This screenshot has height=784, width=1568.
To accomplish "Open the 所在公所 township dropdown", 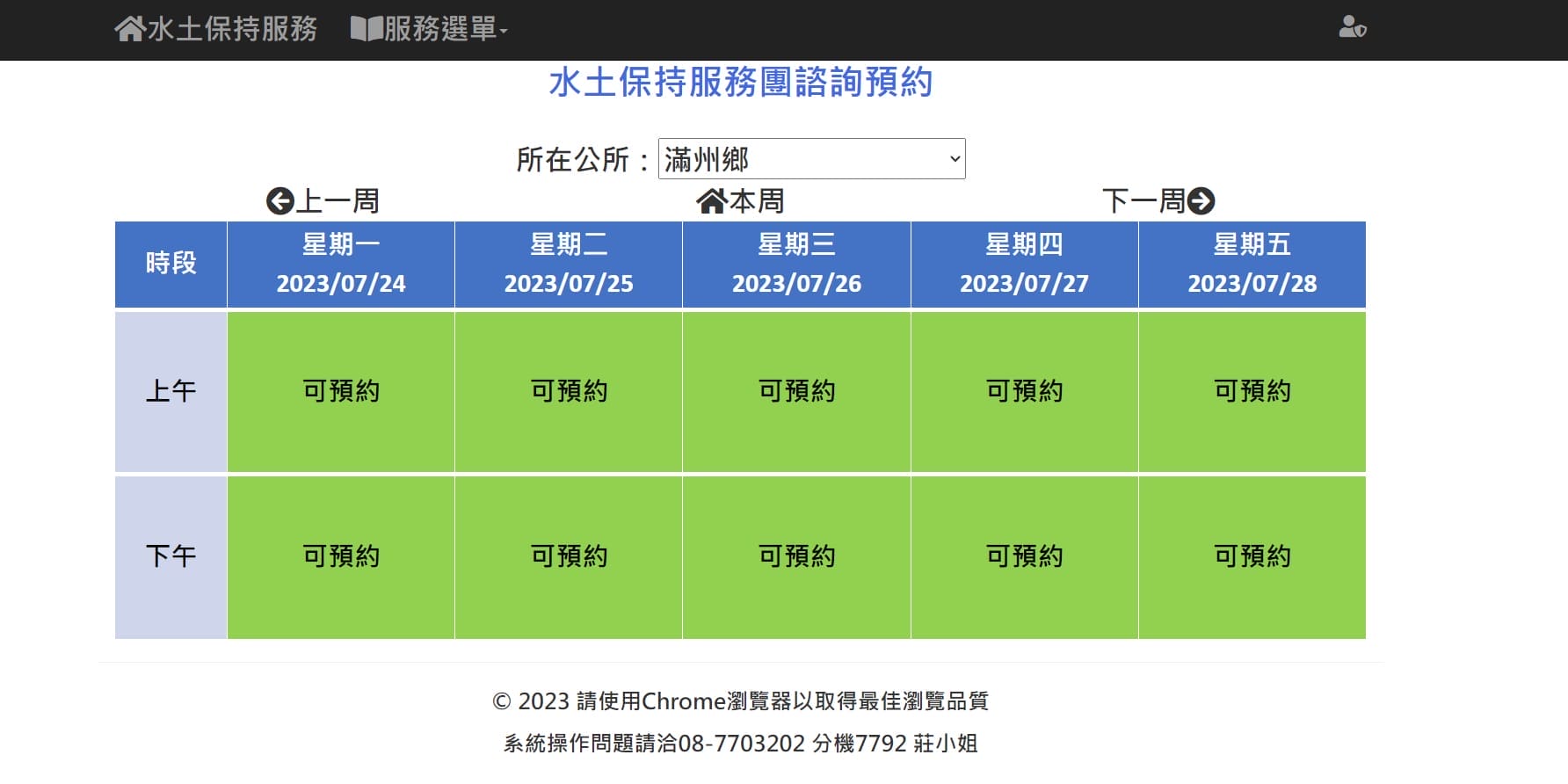I will click(811, 159).
